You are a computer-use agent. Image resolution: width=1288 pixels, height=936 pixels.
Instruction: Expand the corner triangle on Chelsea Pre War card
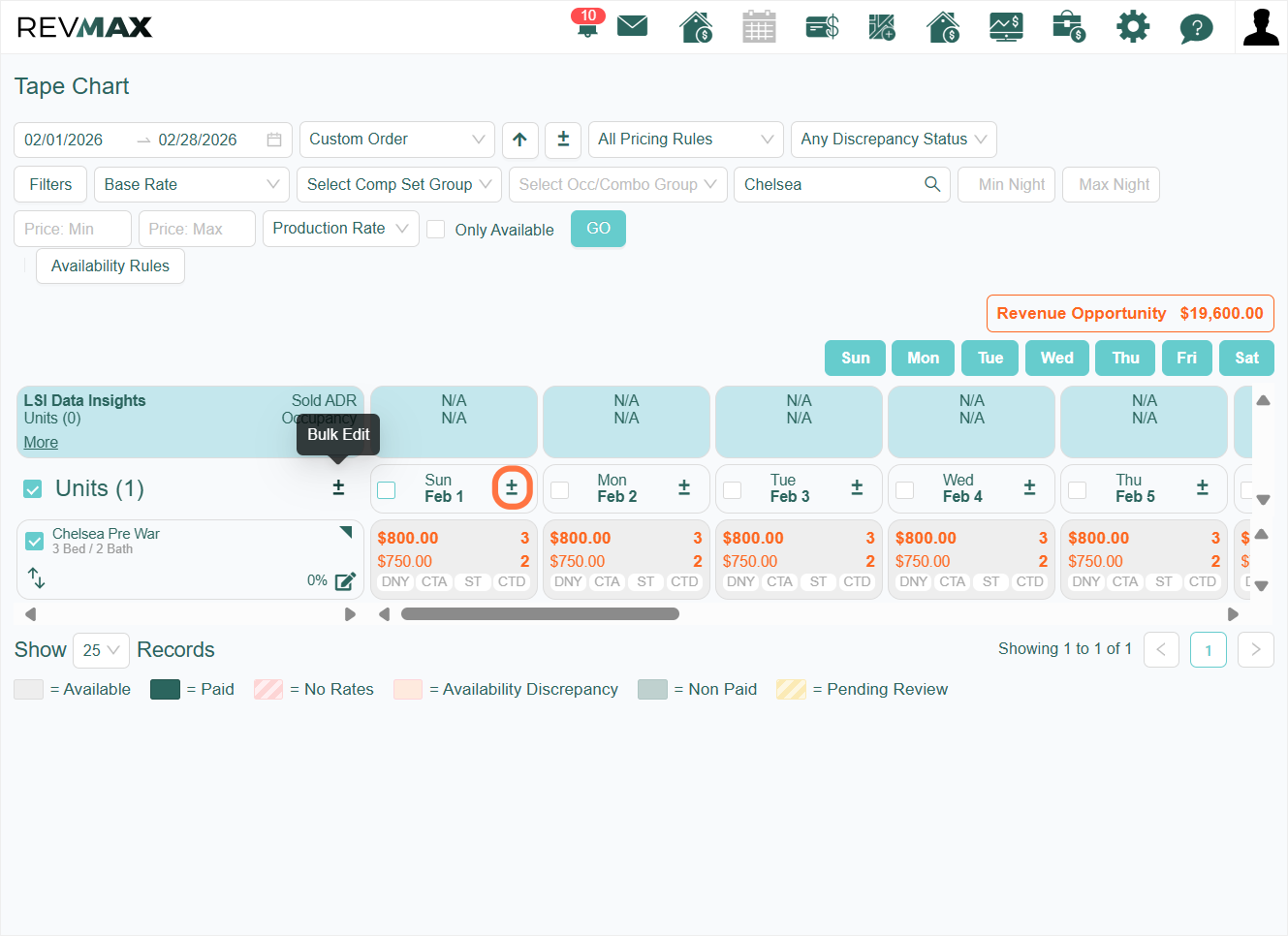pos(346,532)
